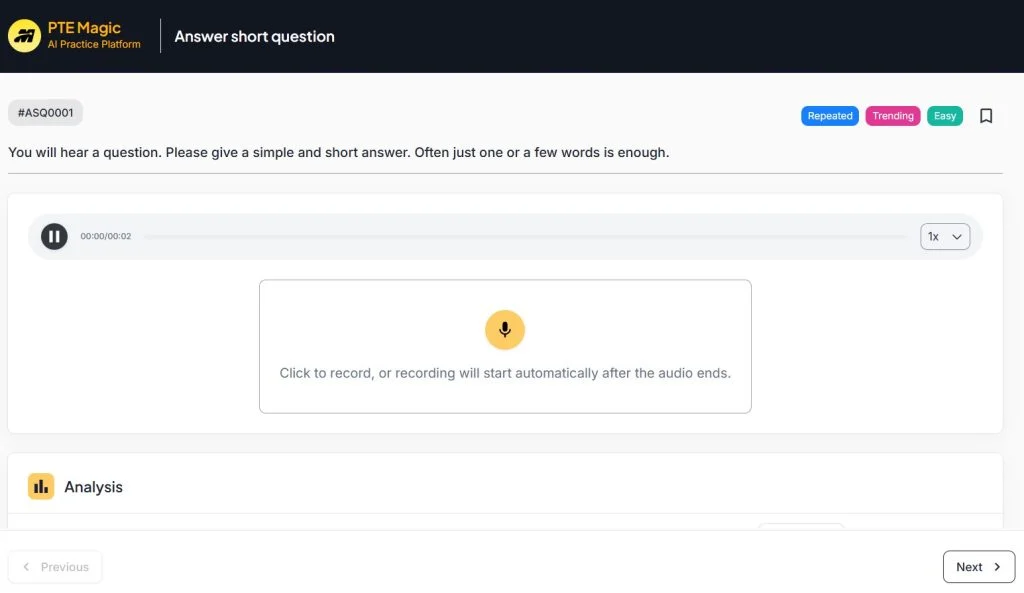This screenshot has width=1024, height=593.
Task: Select the Trending tag badge
Action: click(893, 116)
